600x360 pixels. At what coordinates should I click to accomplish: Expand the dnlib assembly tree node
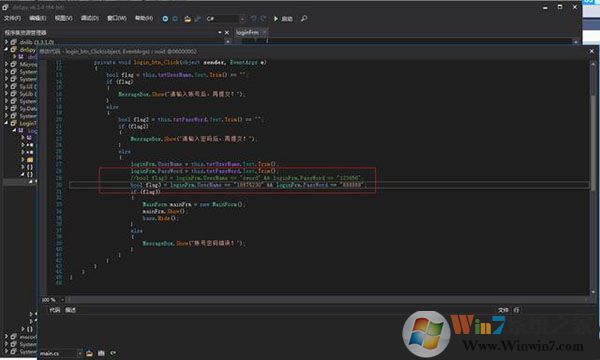pos(6,42)
